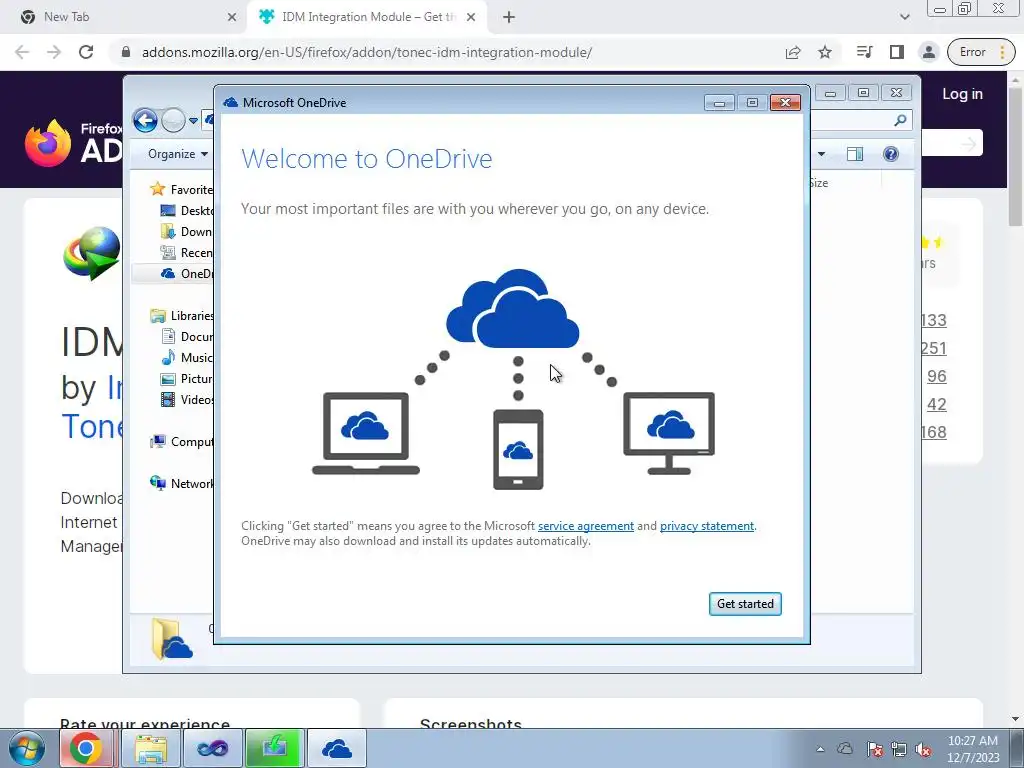Open File Explorer from the taskbar
The width and height of the screenshot is (1024, 768).
(151, 748)
